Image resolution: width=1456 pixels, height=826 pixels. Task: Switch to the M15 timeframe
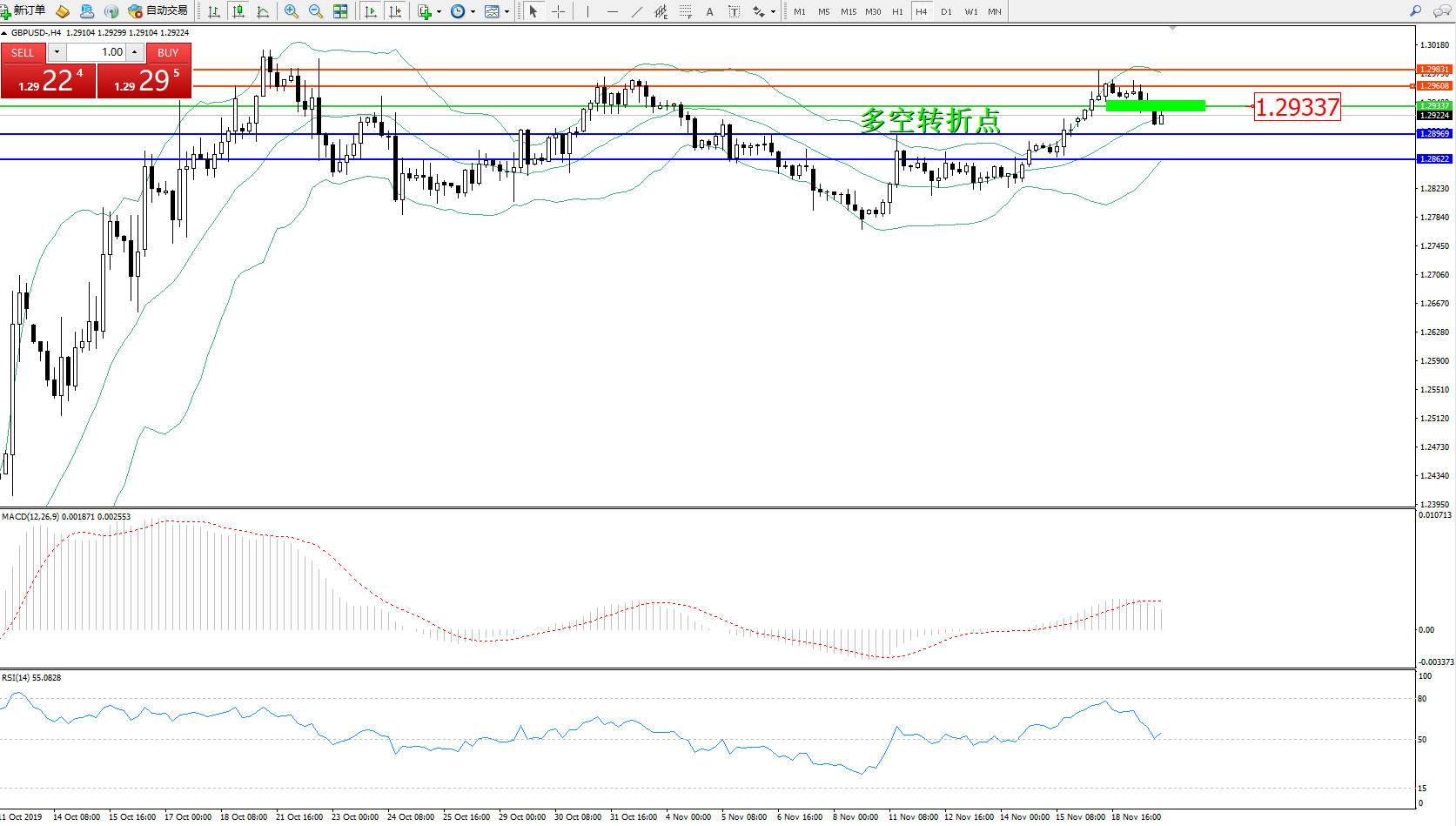coord(848,12)
